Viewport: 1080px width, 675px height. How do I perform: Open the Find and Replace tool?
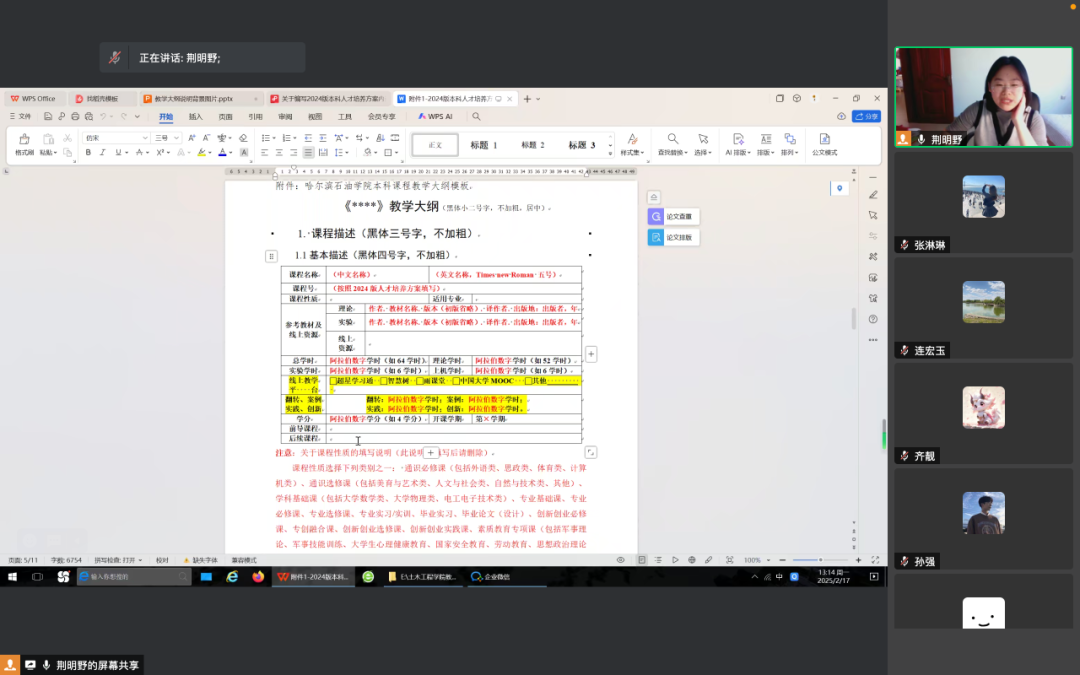(672, 144)
